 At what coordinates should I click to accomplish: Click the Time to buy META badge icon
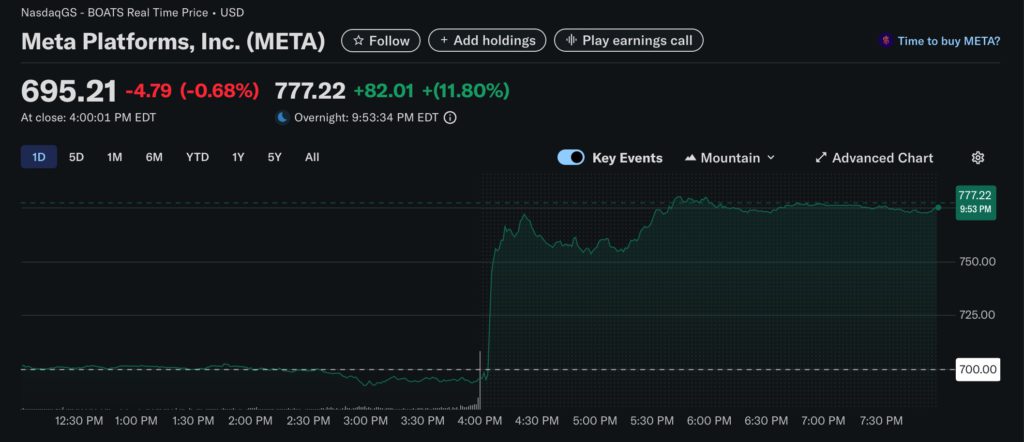pos(886,40)
